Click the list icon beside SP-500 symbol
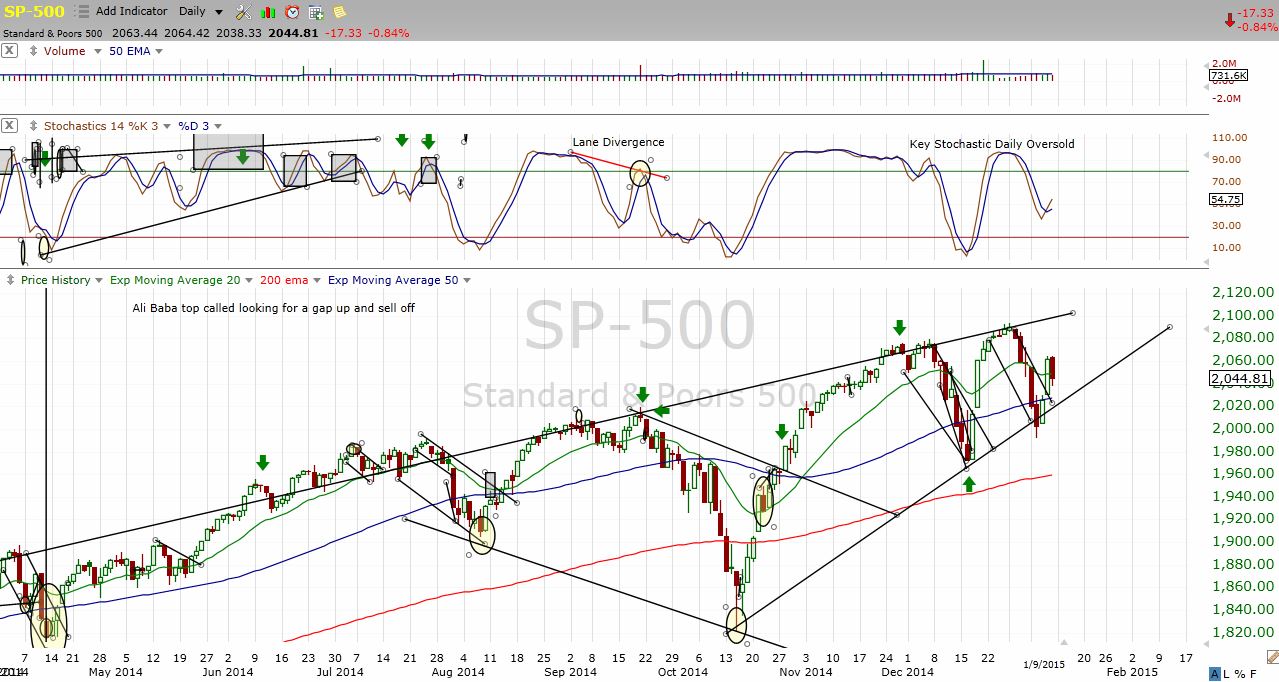 81,12
